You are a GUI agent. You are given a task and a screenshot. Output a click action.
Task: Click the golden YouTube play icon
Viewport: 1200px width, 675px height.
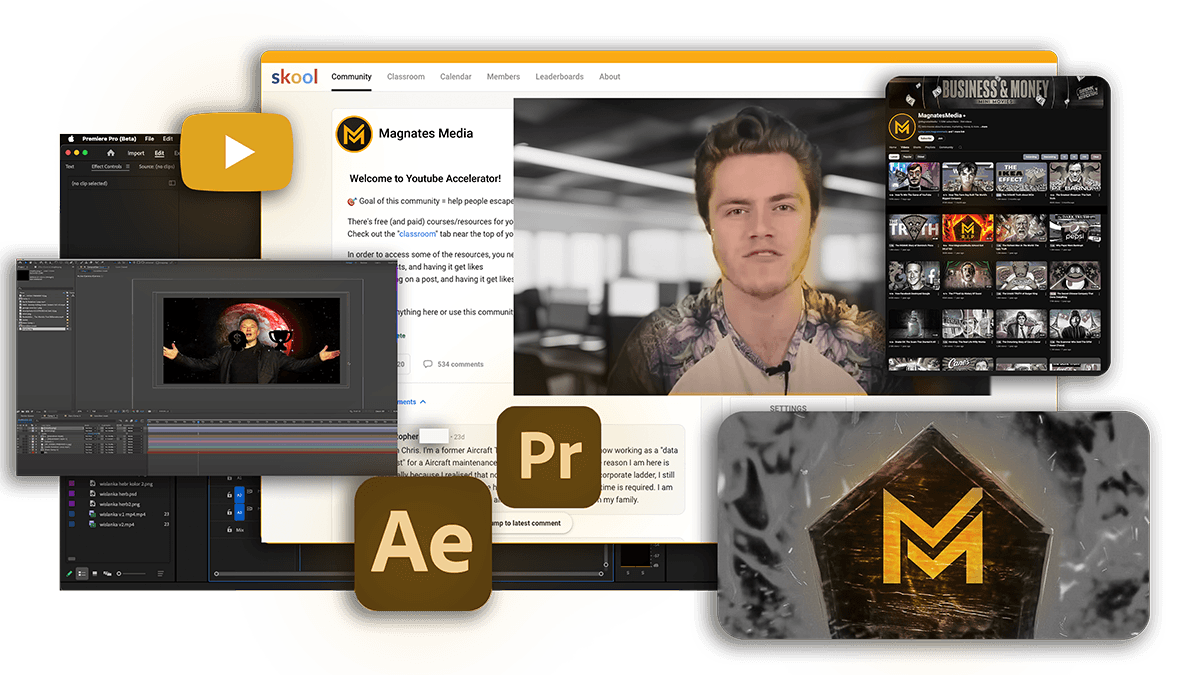237,151
